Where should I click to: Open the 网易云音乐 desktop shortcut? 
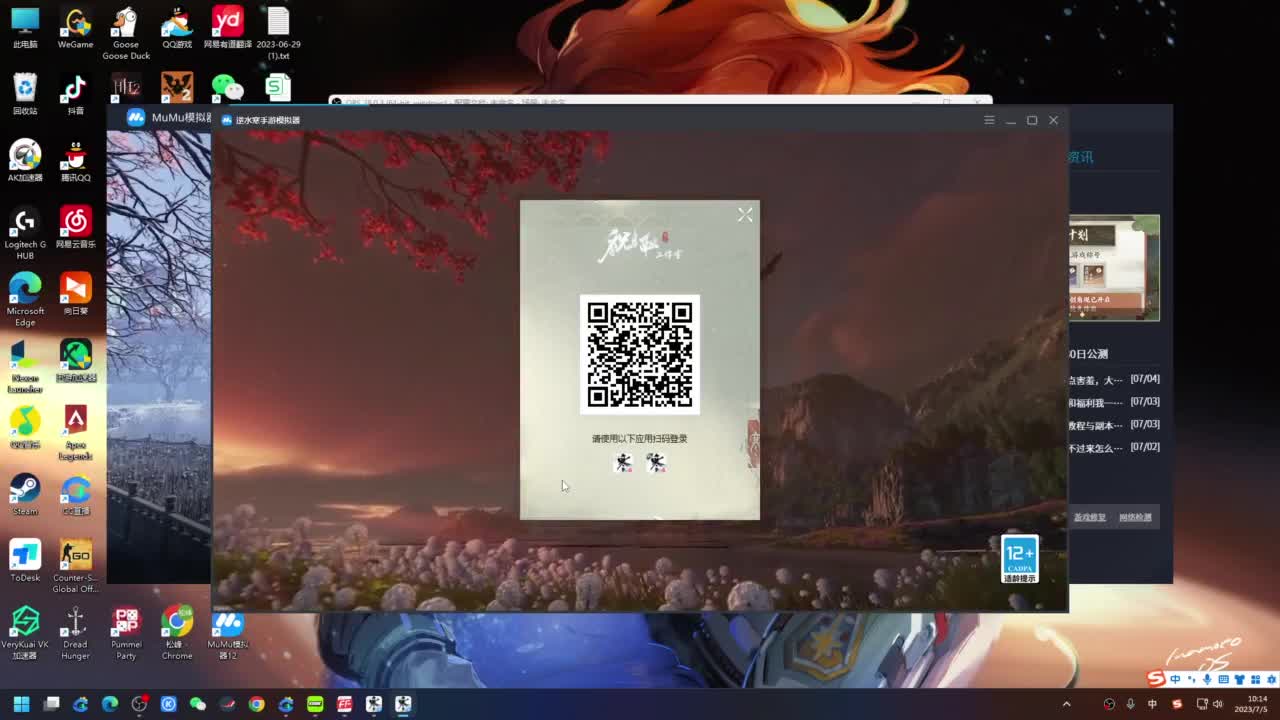click(x=76, y=227)
